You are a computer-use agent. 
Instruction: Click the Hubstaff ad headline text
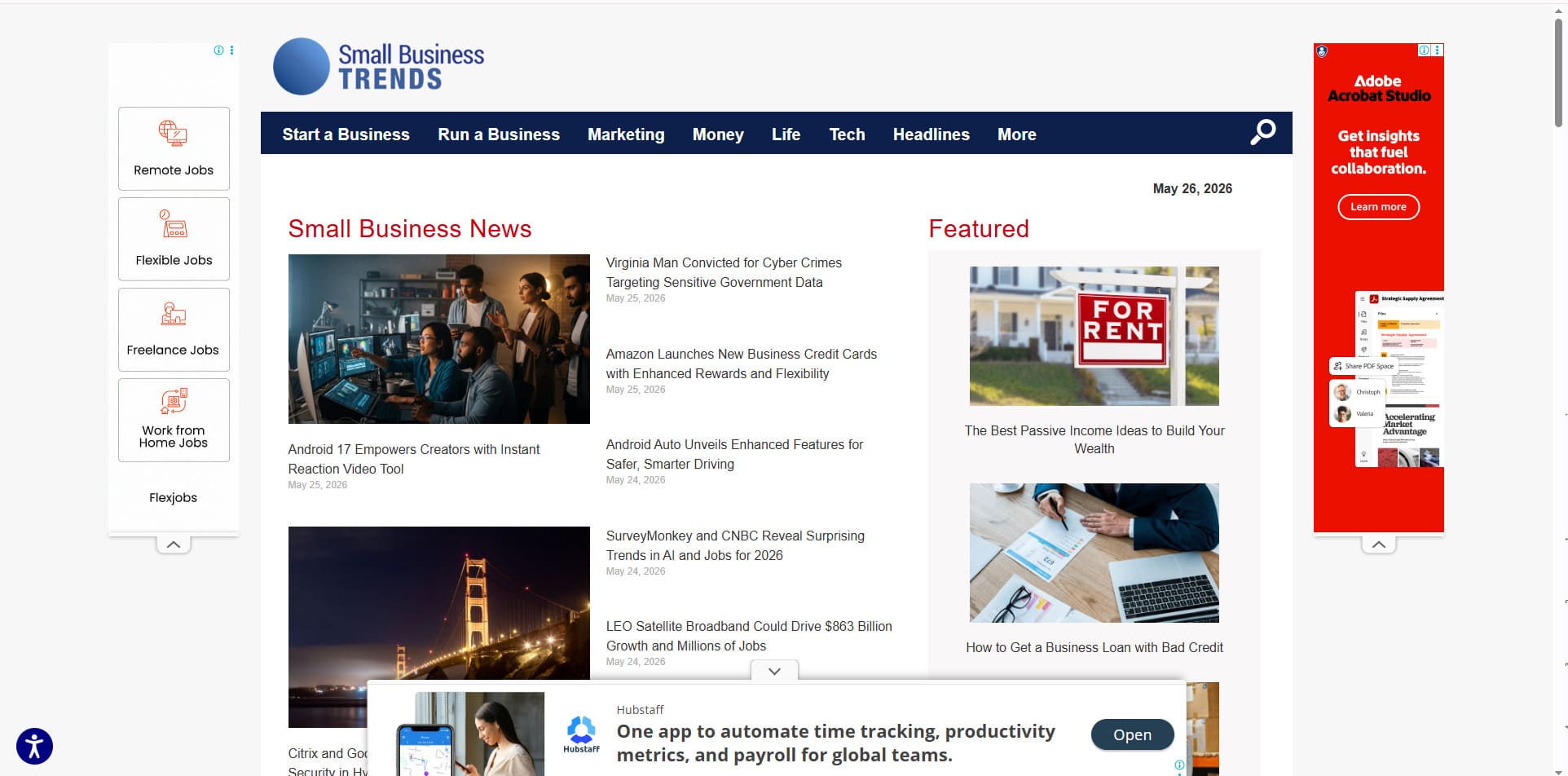(835, 743)
